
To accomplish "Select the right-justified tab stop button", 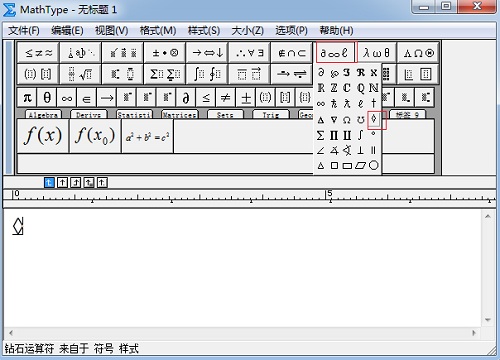I will tap(76, 182).
